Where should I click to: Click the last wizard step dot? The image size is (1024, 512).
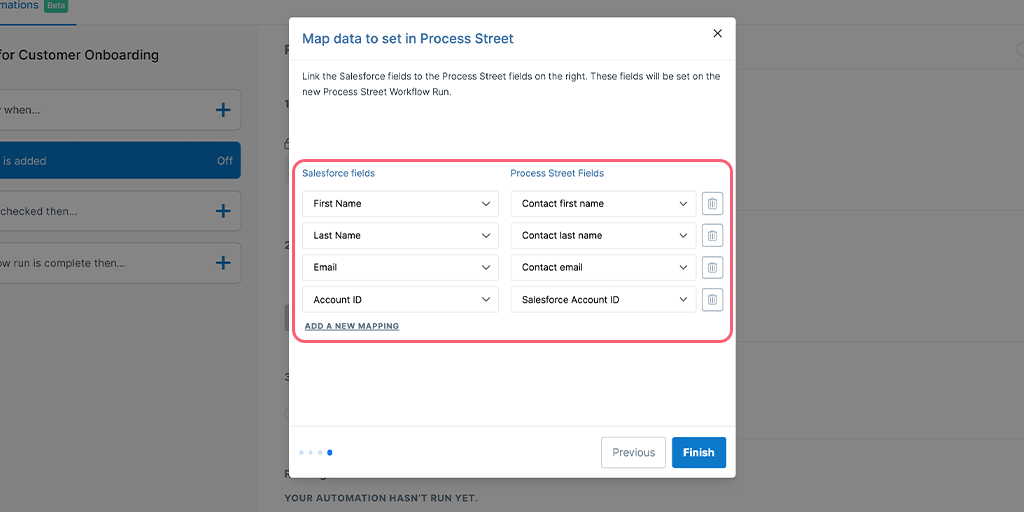tap(330, 453)
